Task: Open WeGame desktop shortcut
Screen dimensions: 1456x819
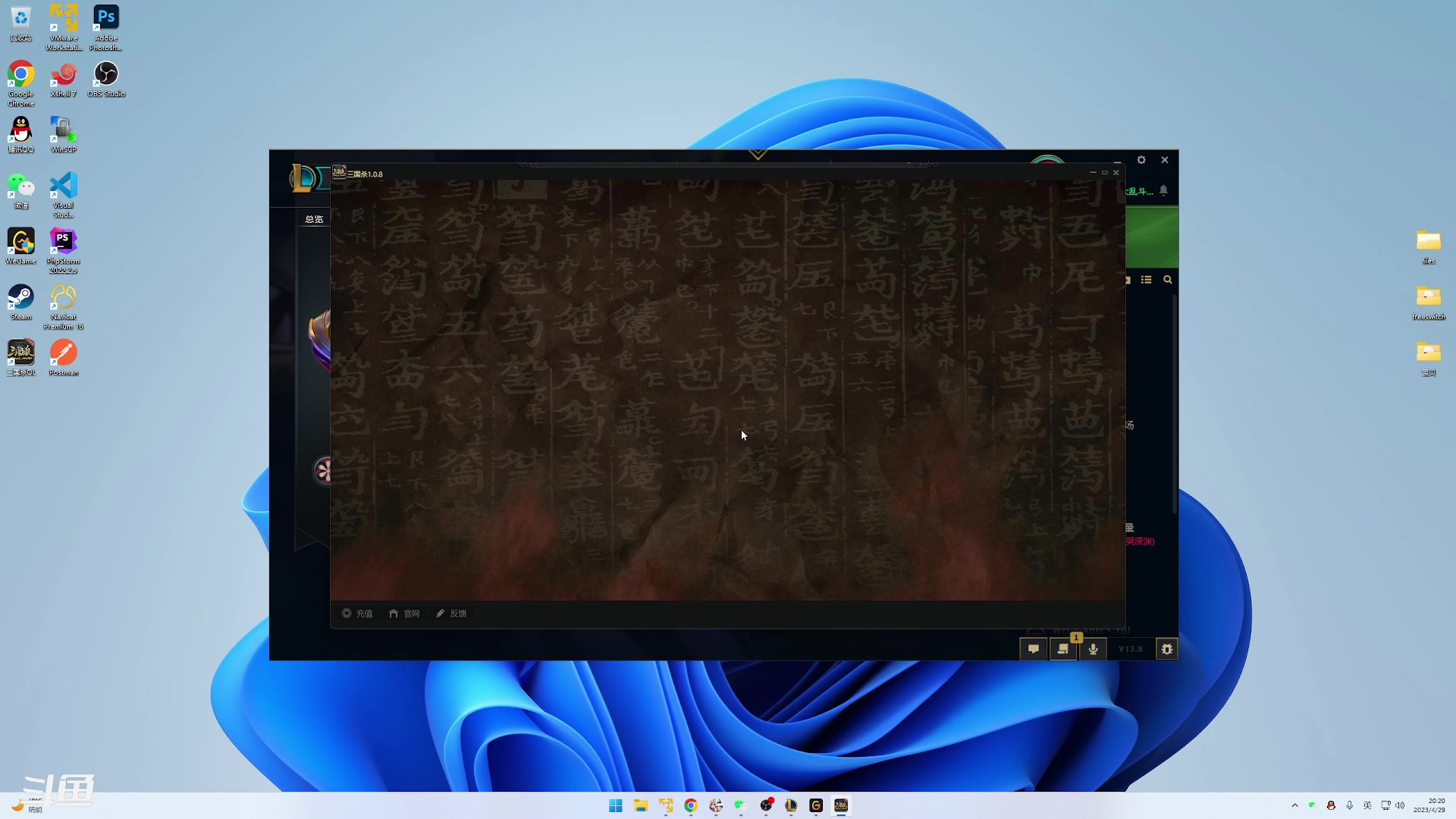Action: [x=21, y=246]
